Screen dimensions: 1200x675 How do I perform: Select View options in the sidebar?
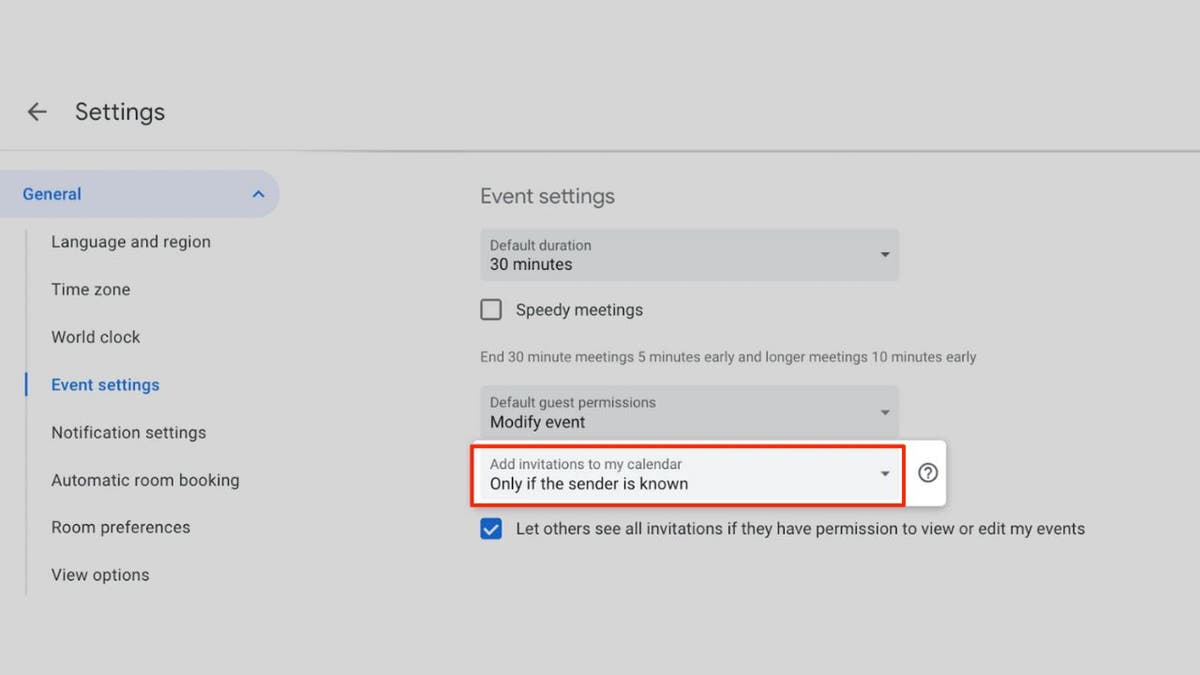coord(100,574)
